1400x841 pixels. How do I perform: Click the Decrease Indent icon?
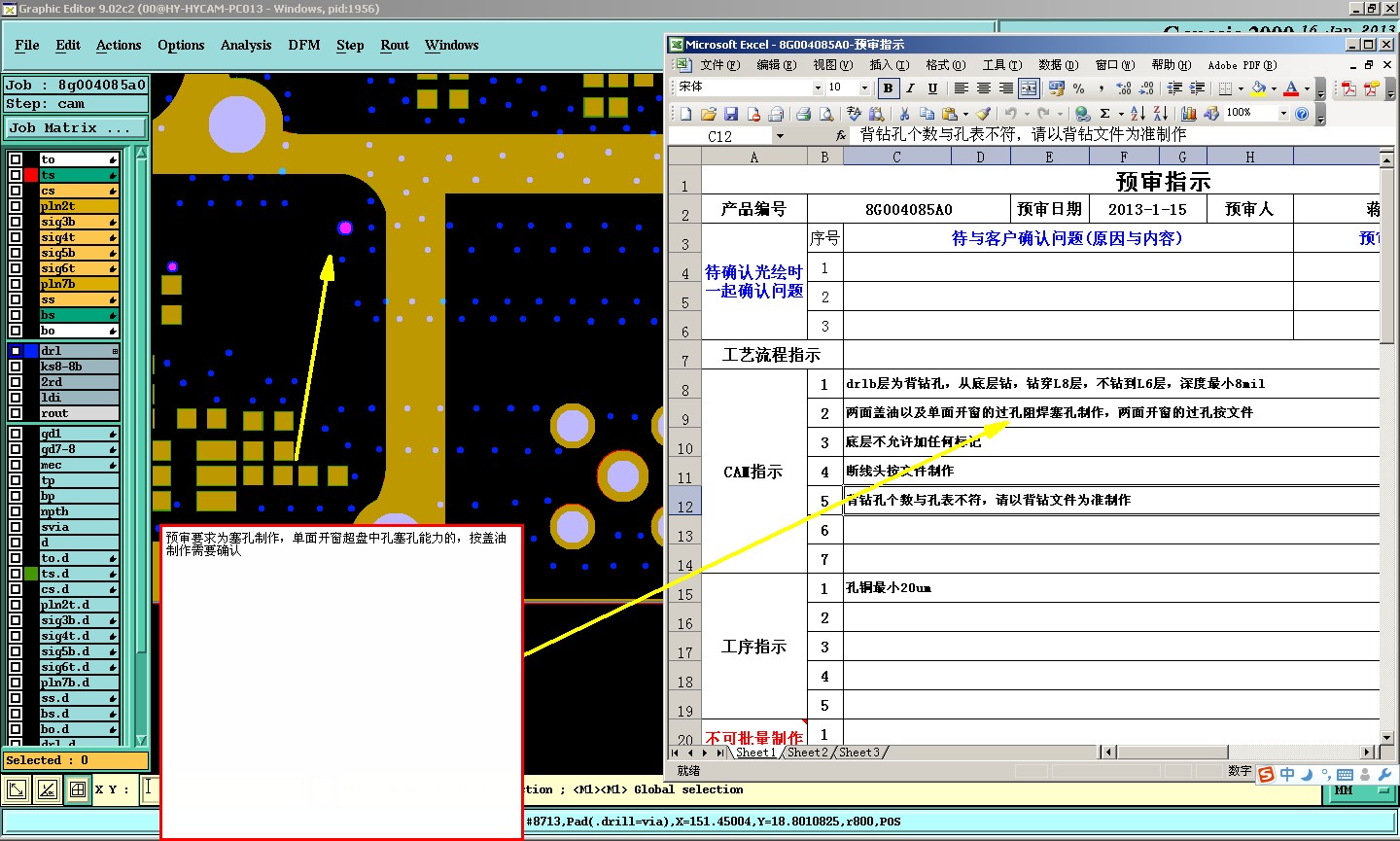tap(1174, 88)
